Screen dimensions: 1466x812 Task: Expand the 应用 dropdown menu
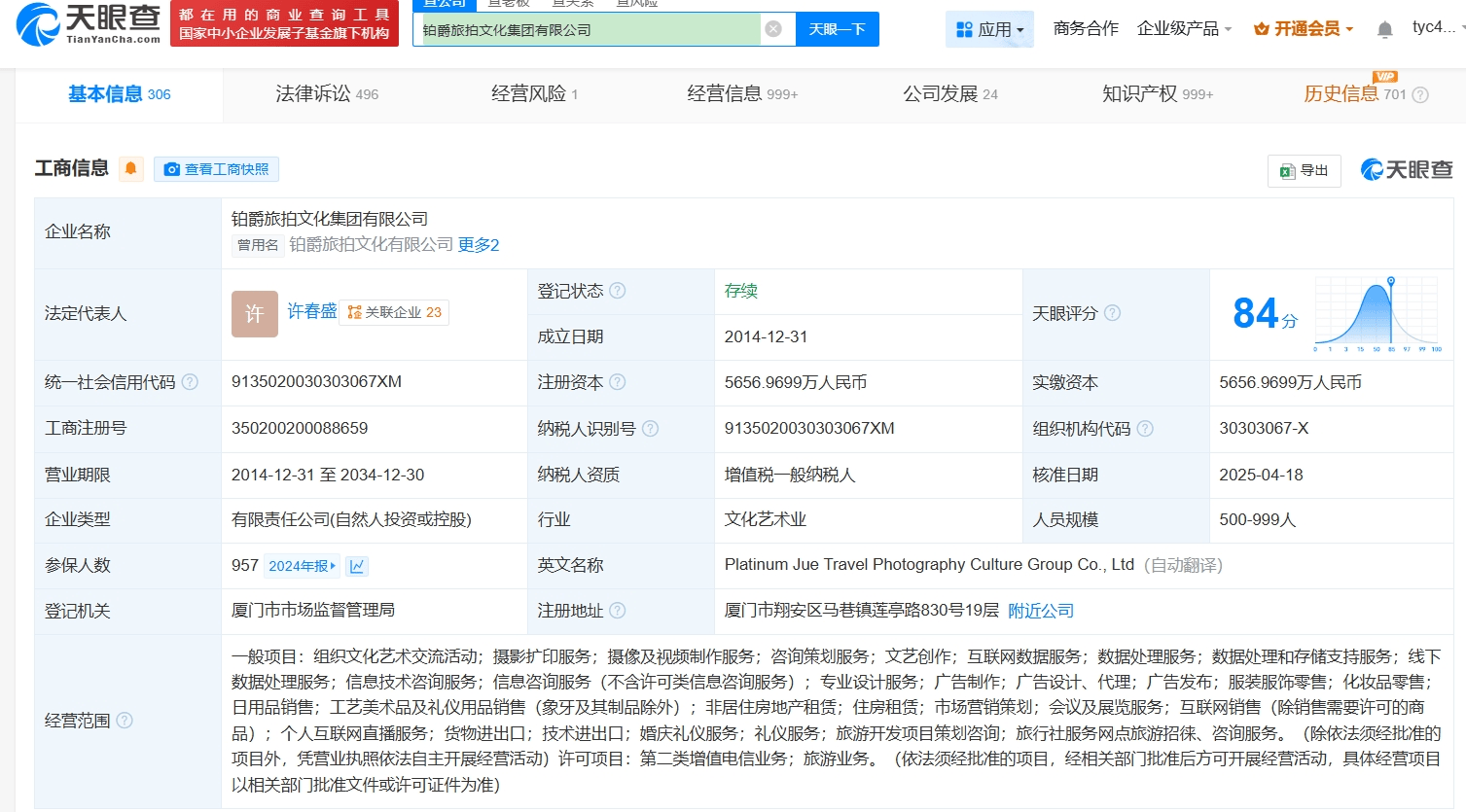point(989,29)
